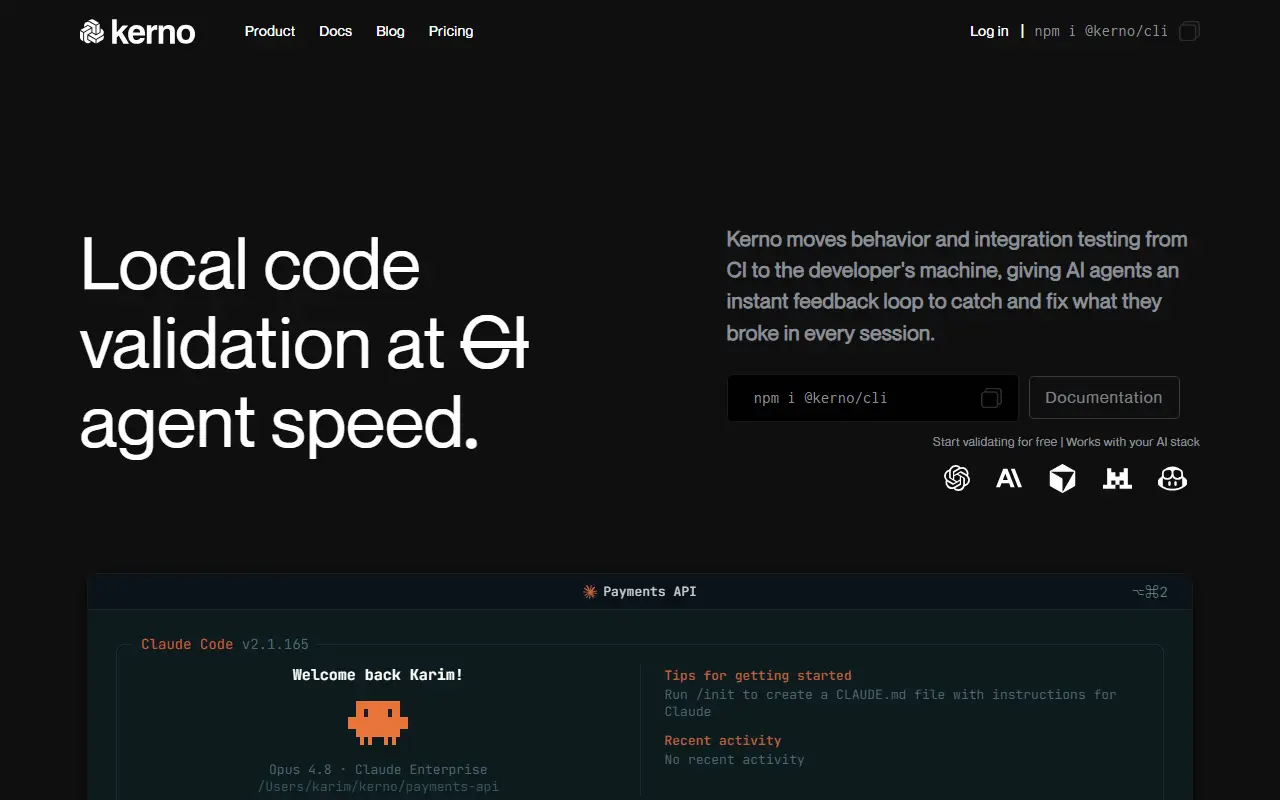
Task: Click the OpenAI logo icon
Action: (957, 478)
